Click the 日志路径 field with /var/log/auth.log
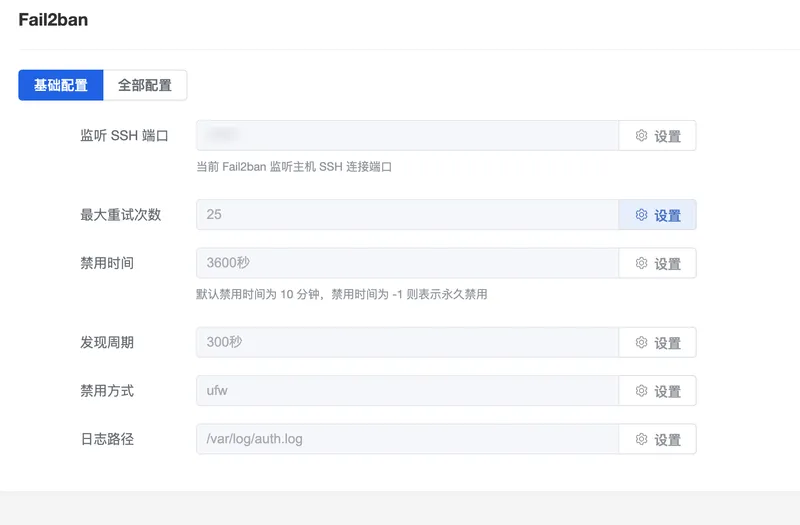The image size is (800, 525). (x=407, y=439)
